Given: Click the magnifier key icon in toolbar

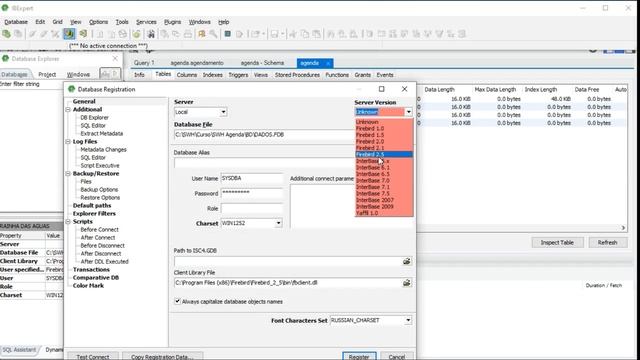Looking at the screenshot, I should click(213, 34).
